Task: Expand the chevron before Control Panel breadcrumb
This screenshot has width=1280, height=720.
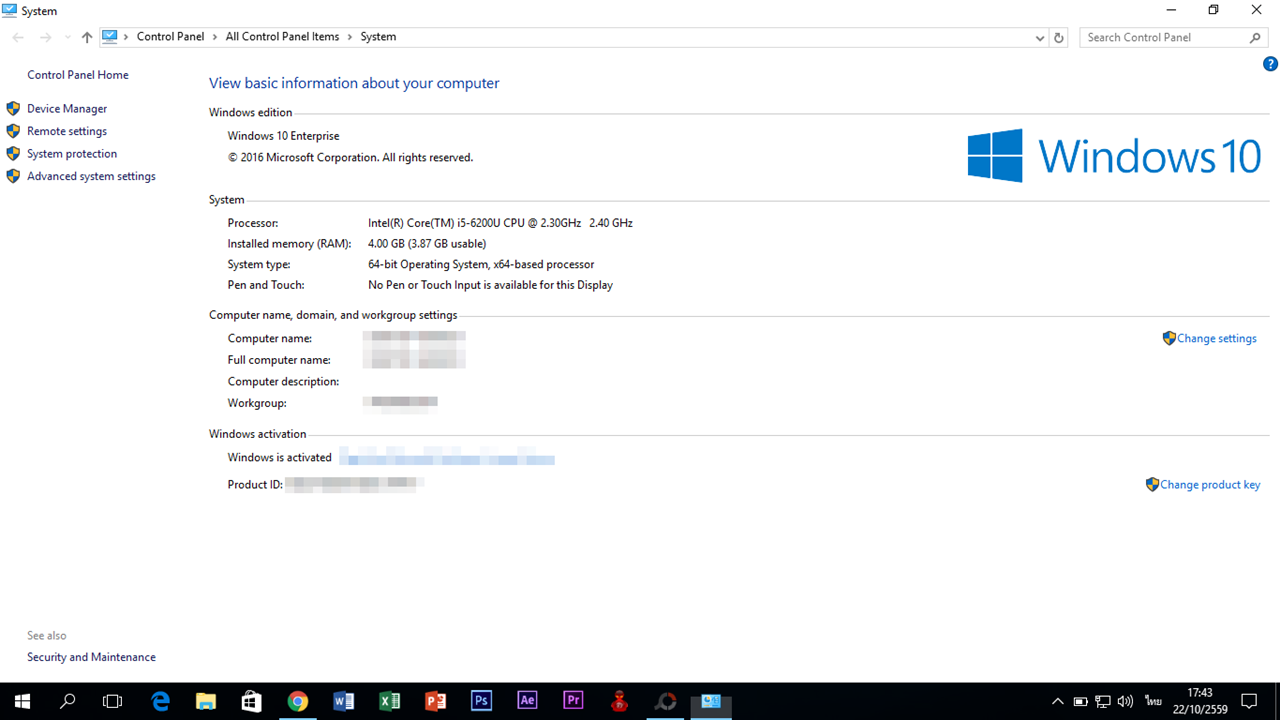Action: [x=126, y=37]
